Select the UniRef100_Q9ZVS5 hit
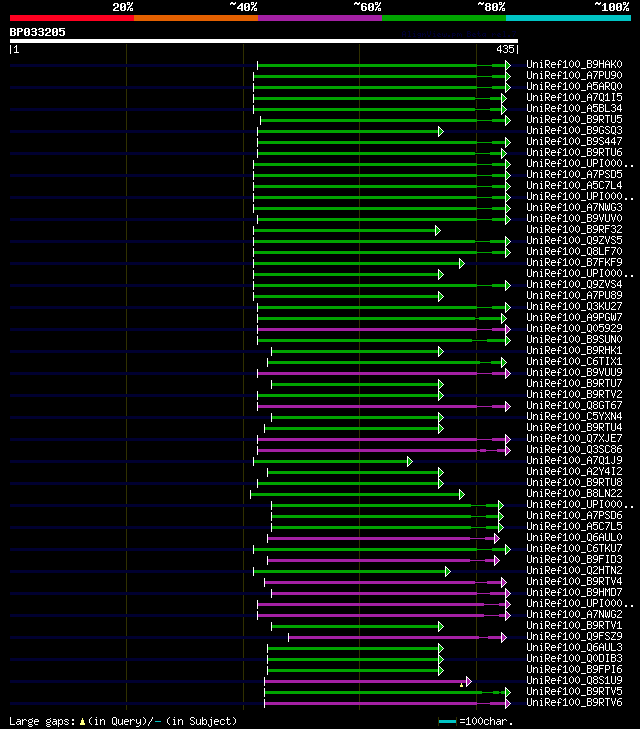Screen dimensions: 640x729 click(574, 240)
